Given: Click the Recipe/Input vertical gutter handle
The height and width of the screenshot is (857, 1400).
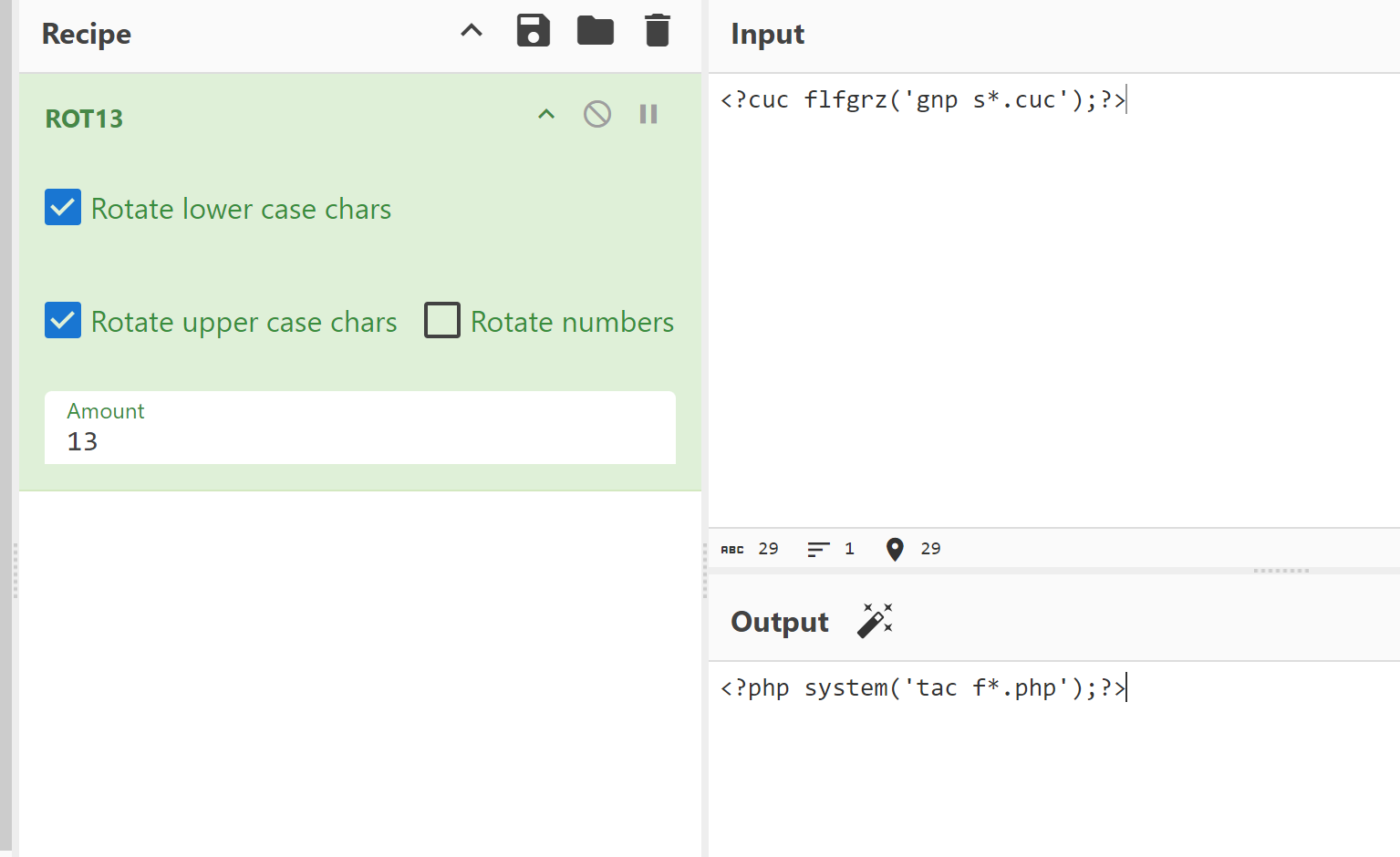Looking at the screenshot, I should tap(705, 571).
